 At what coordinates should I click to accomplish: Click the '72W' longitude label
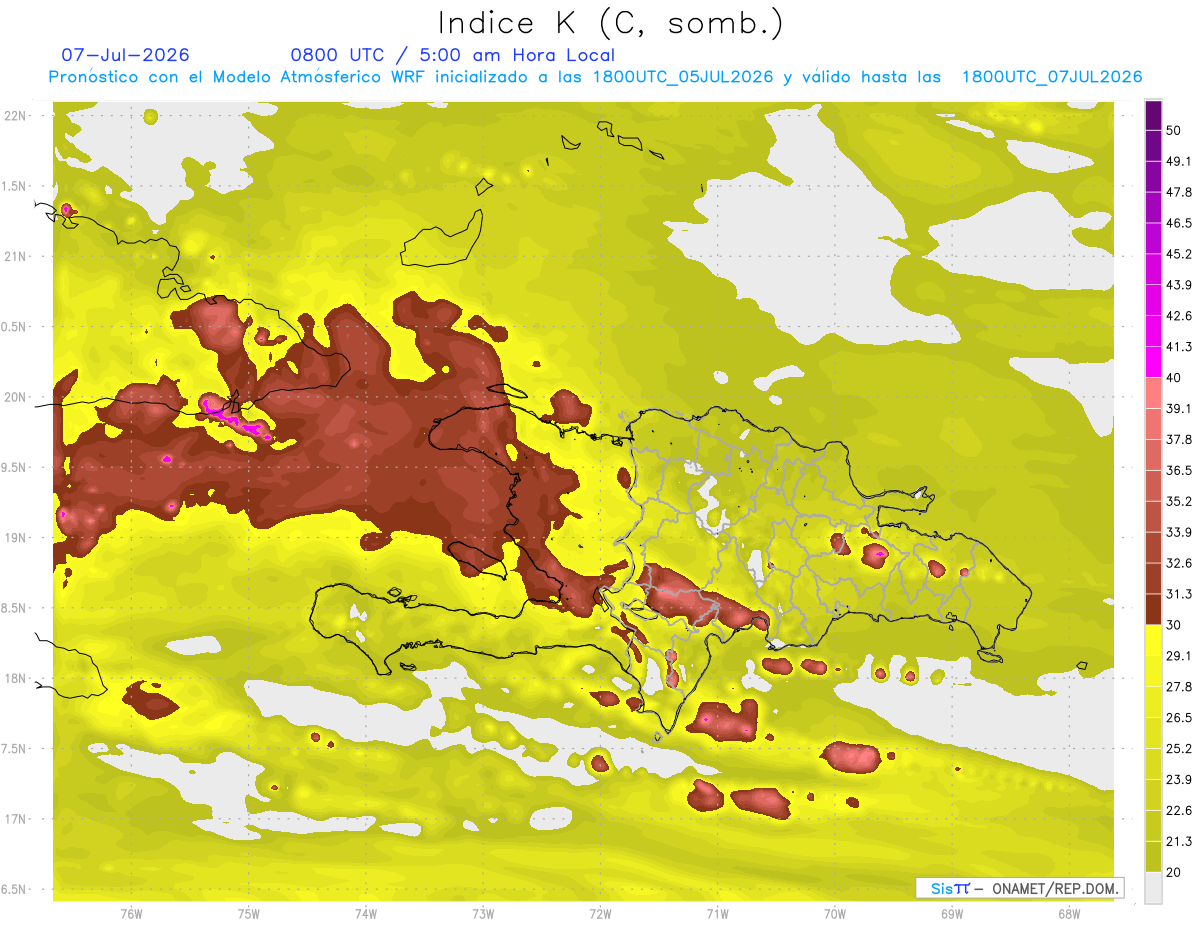600,913
